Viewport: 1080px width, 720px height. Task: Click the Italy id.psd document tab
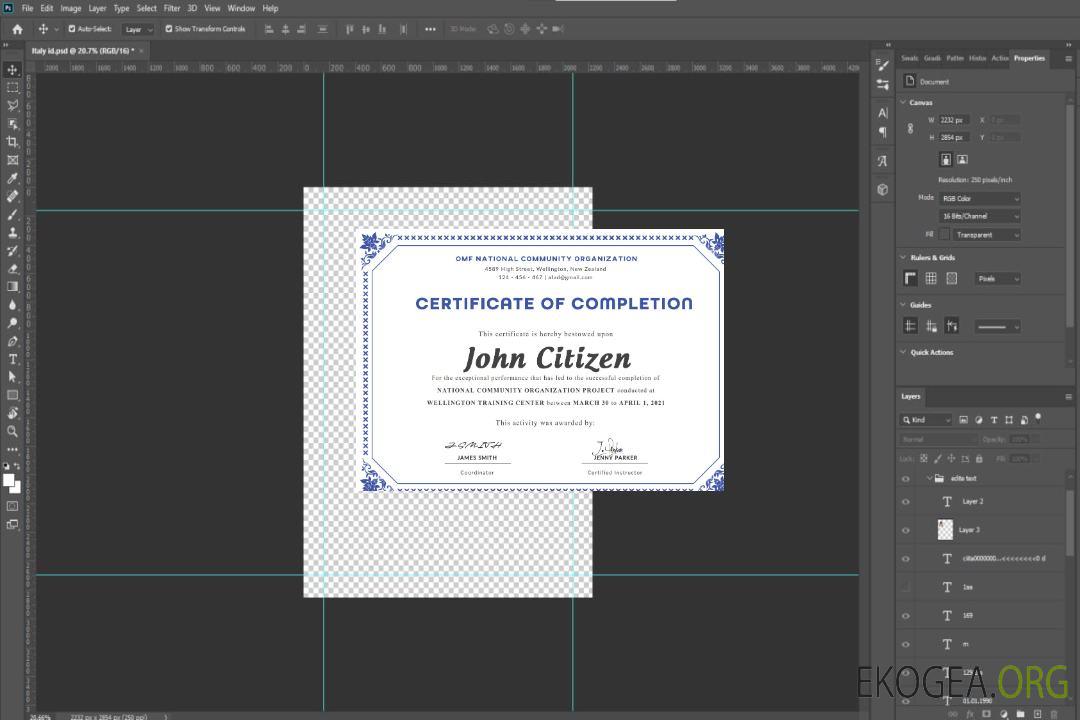tap(82, 50)
